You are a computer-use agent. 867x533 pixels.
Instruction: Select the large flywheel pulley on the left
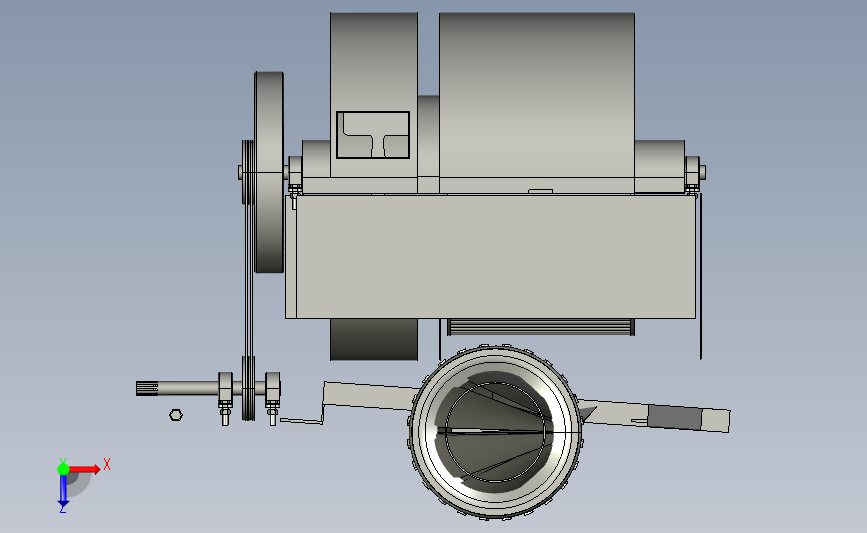pos(269,172)
